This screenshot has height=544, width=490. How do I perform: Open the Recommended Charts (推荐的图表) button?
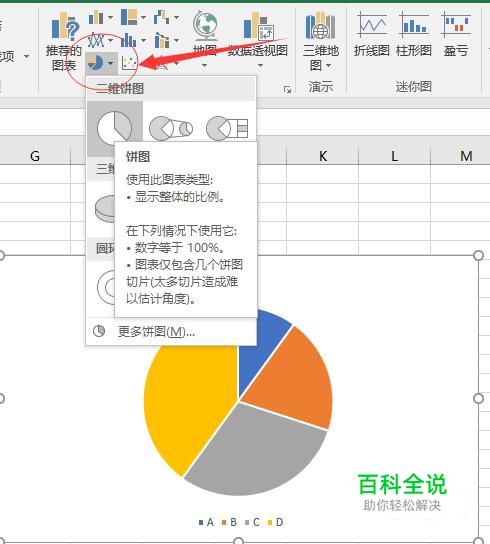64,41
